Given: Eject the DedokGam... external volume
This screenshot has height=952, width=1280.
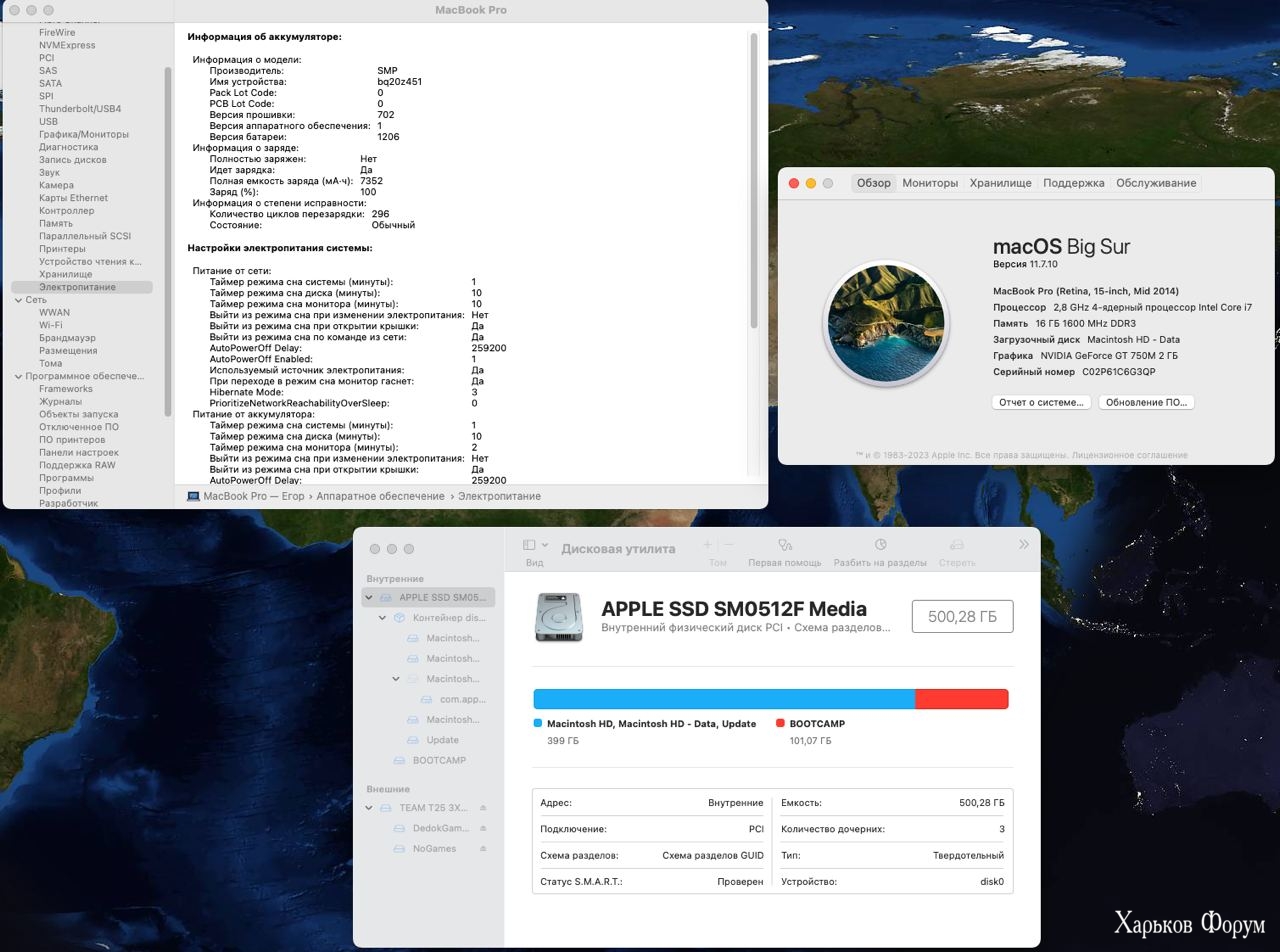Looking at the screenshot, I should tap(483, 828).
